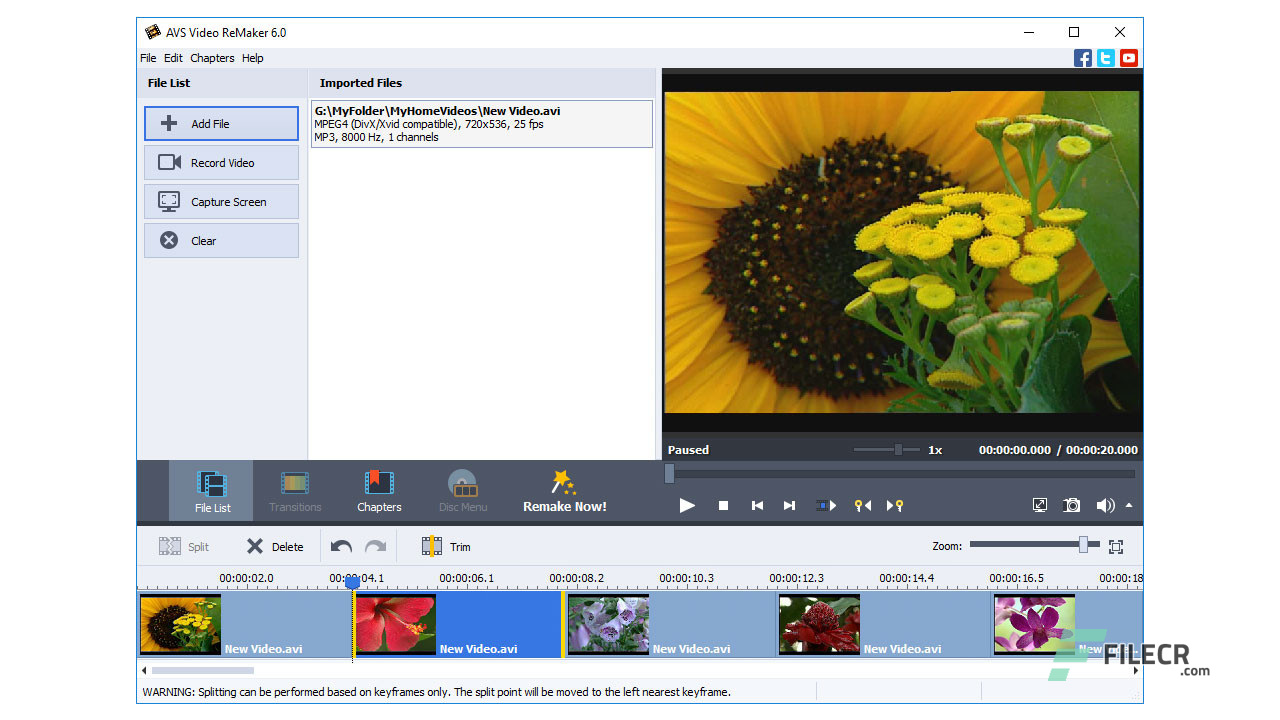Select the imported New Video.avi entry

pos(482,124)
